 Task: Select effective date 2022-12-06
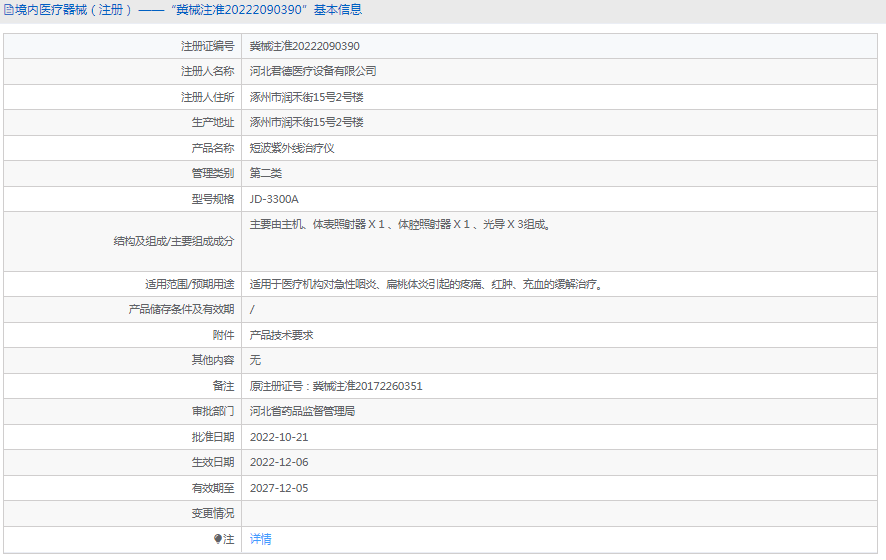pos(278,462)
